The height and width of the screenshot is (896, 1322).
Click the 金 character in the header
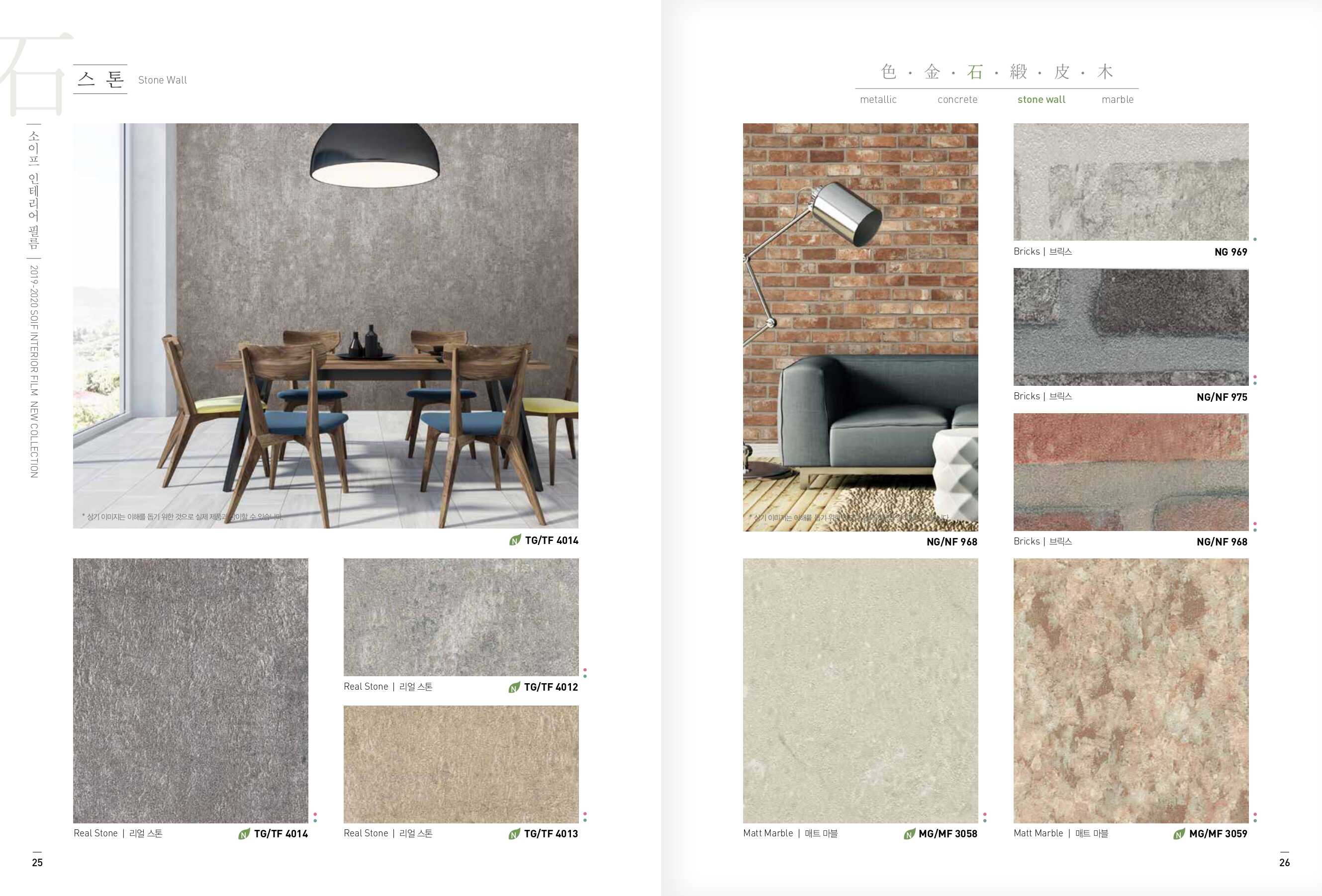tap(932, 72)
